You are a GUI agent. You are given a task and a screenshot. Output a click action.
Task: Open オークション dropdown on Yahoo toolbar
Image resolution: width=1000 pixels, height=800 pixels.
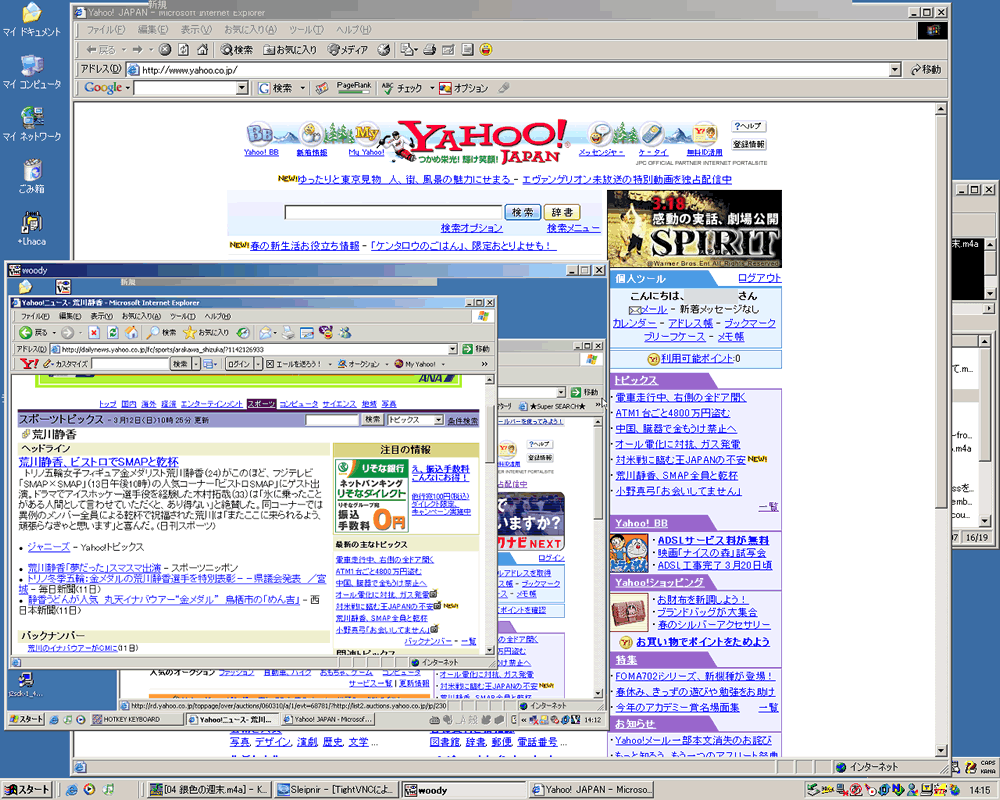tap(388, 364)
